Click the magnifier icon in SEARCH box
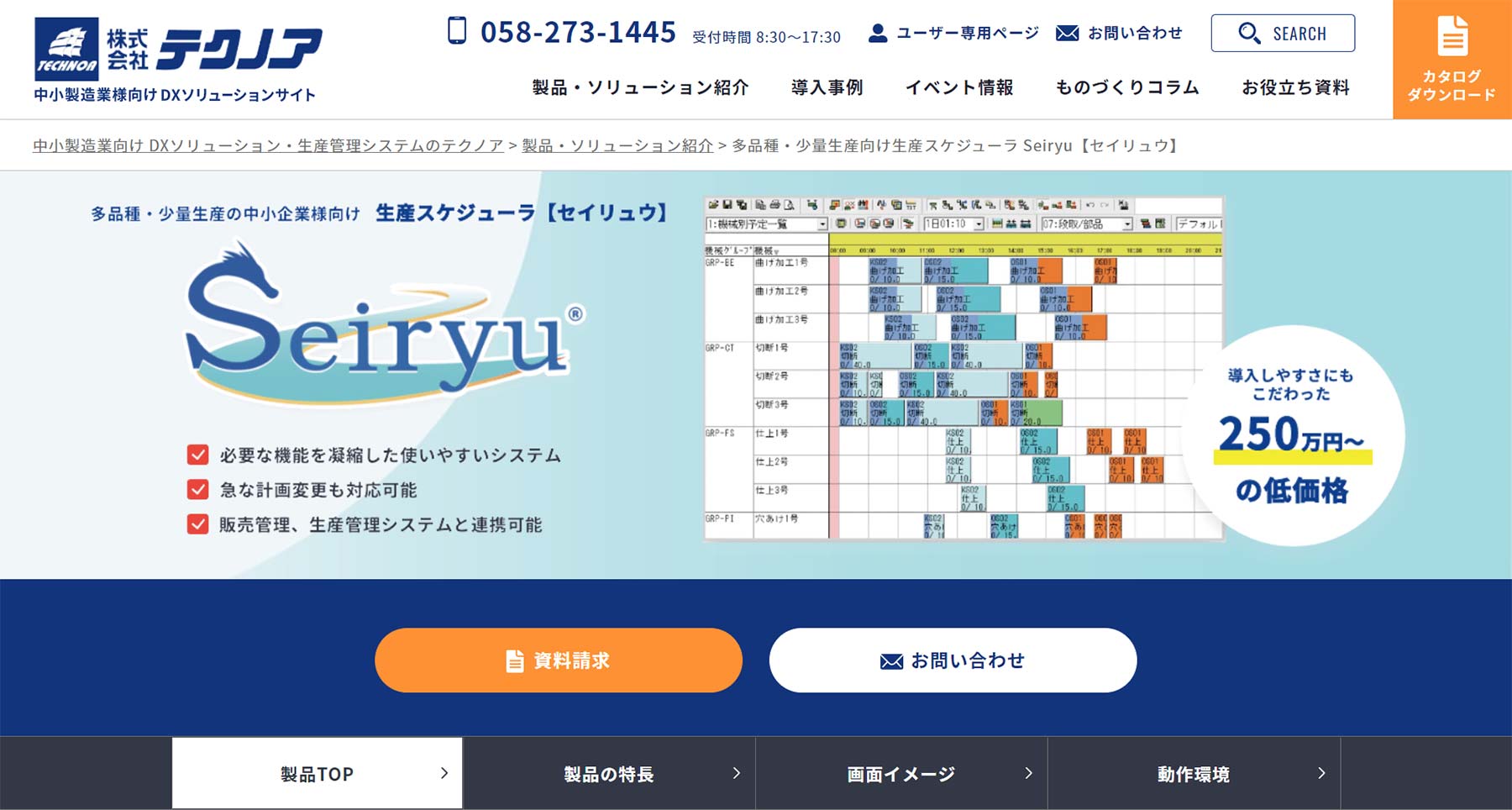 click(1249, 33)
